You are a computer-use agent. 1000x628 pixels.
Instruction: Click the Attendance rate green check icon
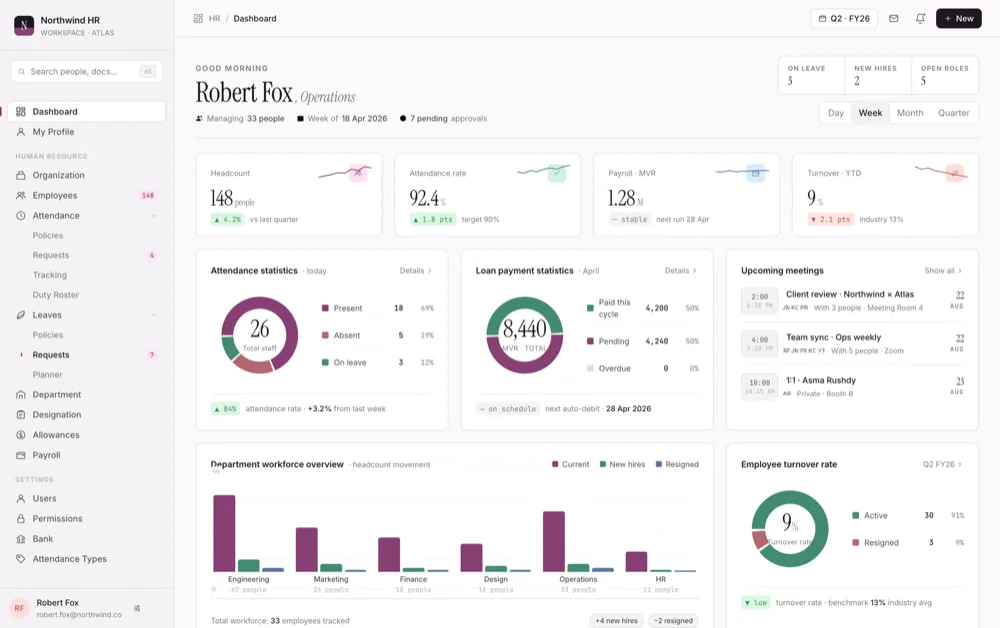[557, 173]
